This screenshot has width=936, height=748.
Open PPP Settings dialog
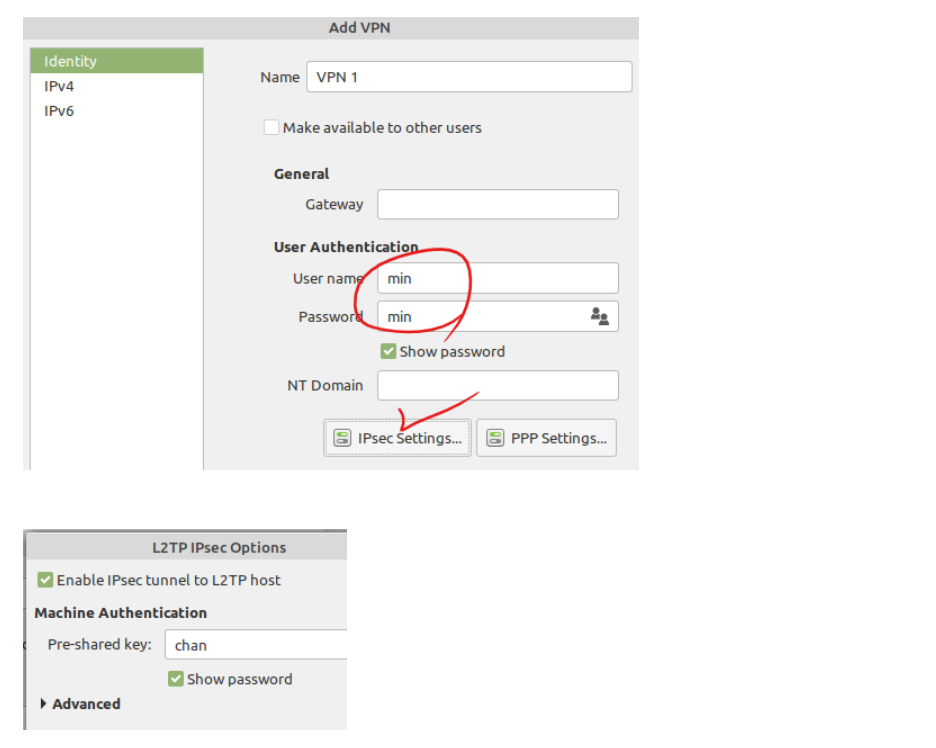tap(546, 438)
